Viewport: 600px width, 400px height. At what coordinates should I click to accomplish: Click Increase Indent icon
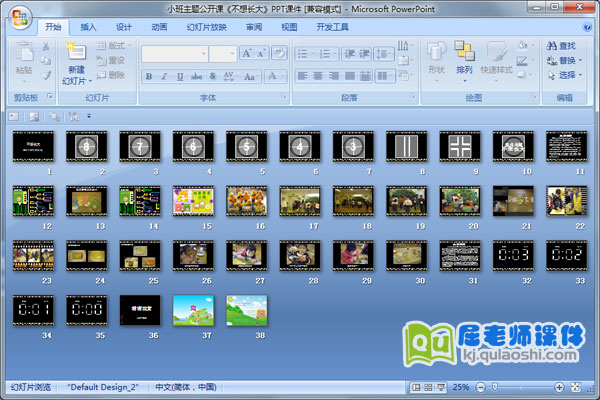click(x=364, y=54)
